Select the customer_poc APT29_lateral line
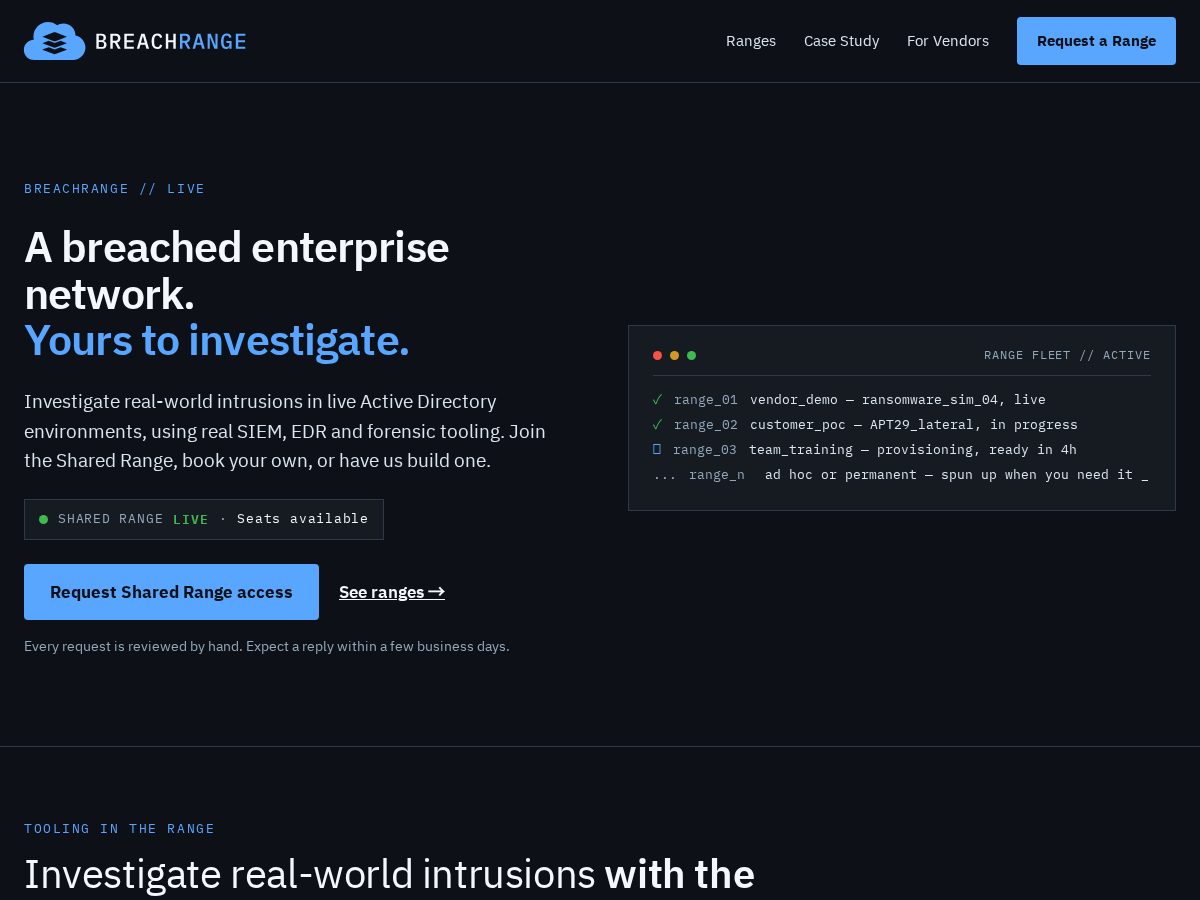Viewport: 1200px width, 900px height. tap(865, 425)
